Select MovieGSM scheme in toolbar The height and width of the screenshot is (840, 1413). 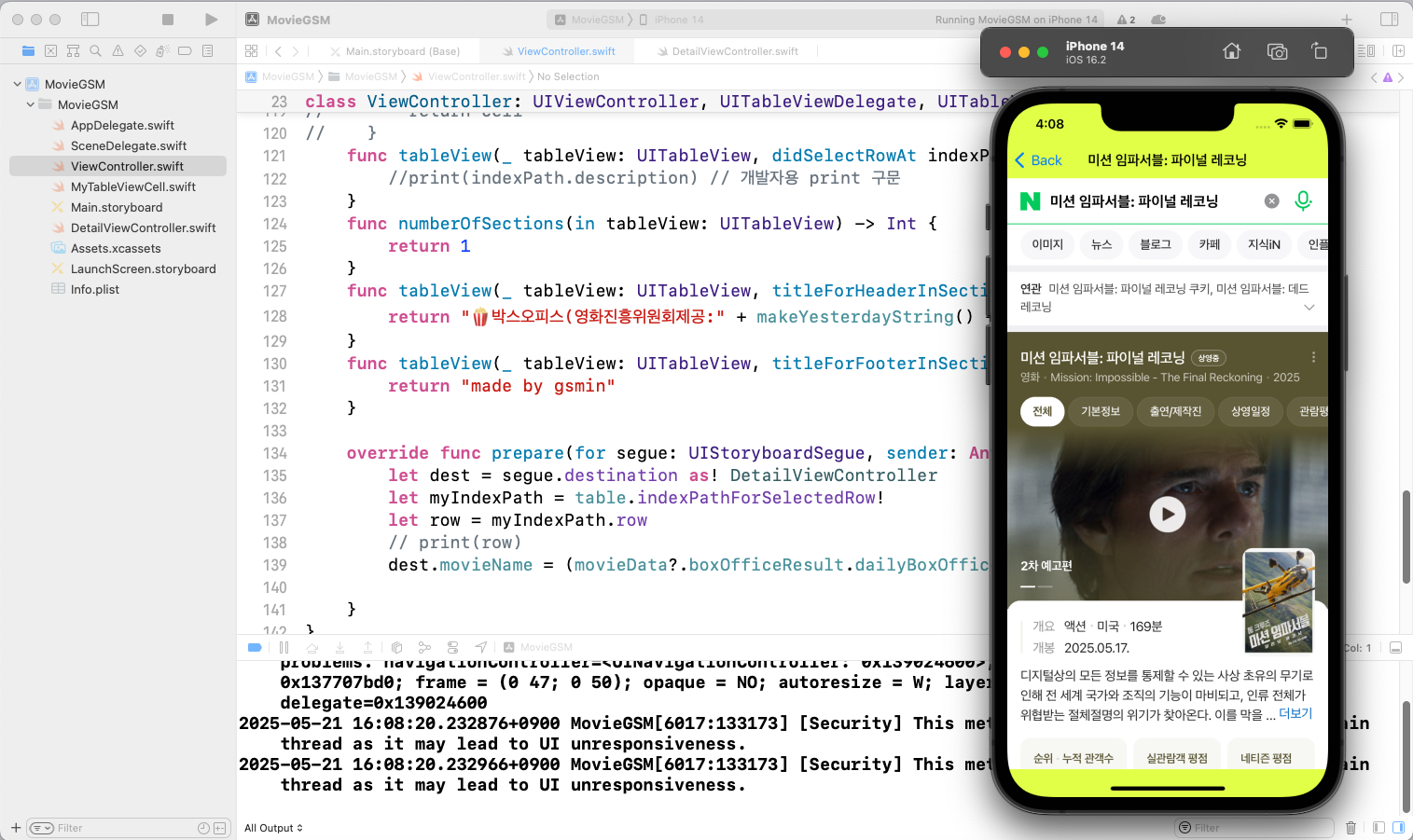[589, 20]
